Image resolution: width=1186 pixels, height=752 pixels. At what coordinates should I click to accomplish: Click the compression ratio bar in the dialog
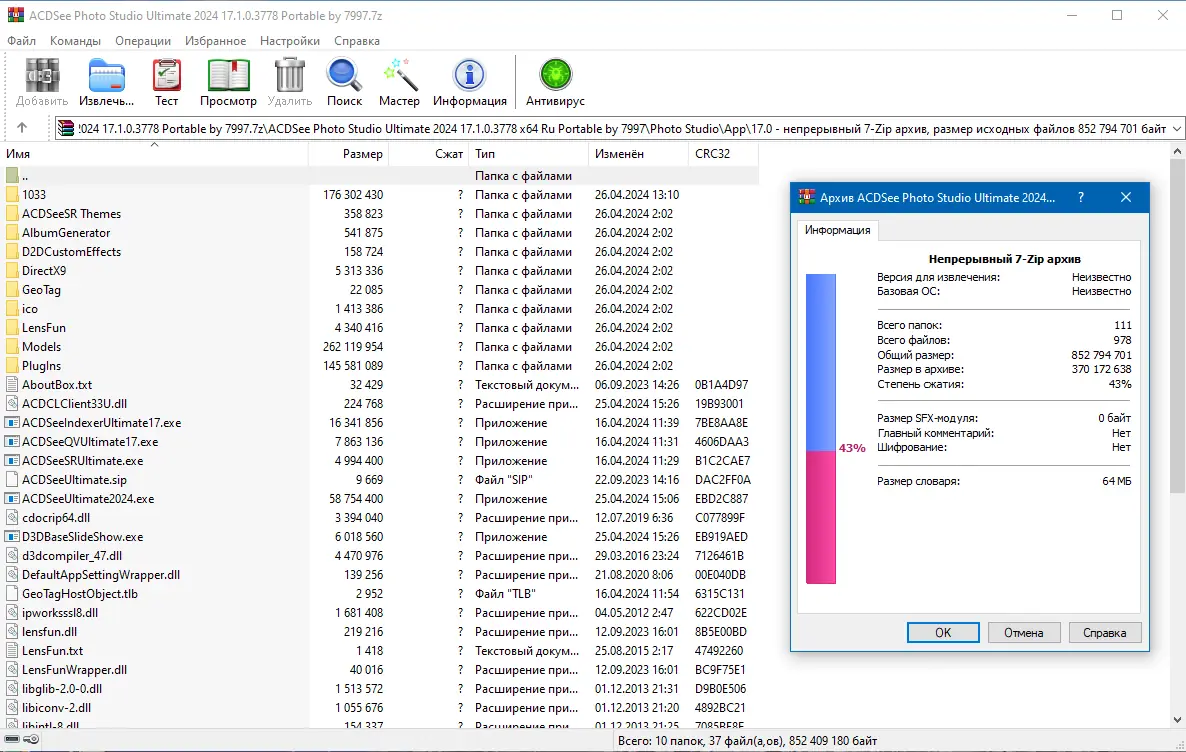click(x=821, y=429)
